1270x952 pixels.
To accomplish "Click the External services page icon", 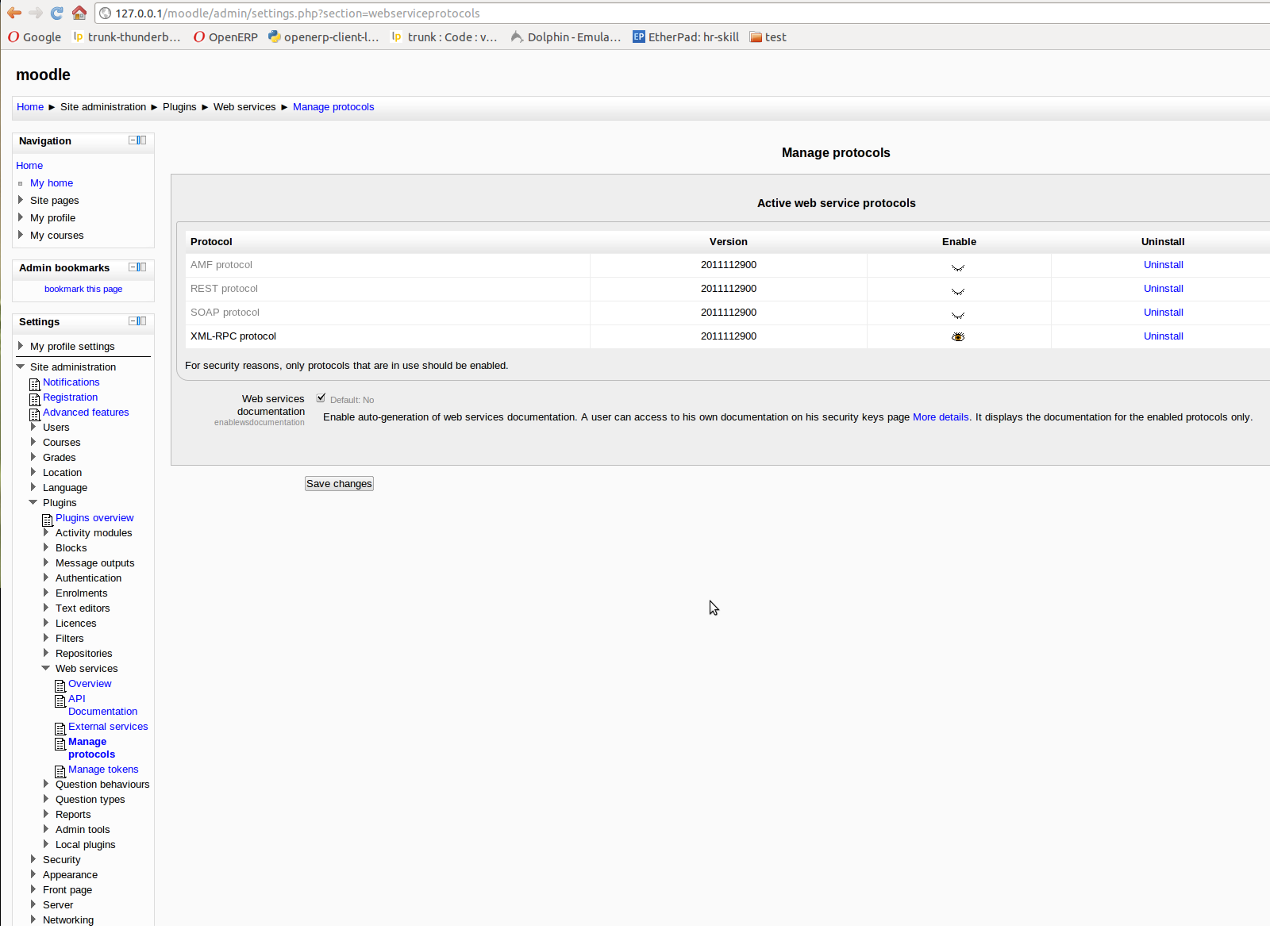I will pyautogui.click(x=60, y=728).
